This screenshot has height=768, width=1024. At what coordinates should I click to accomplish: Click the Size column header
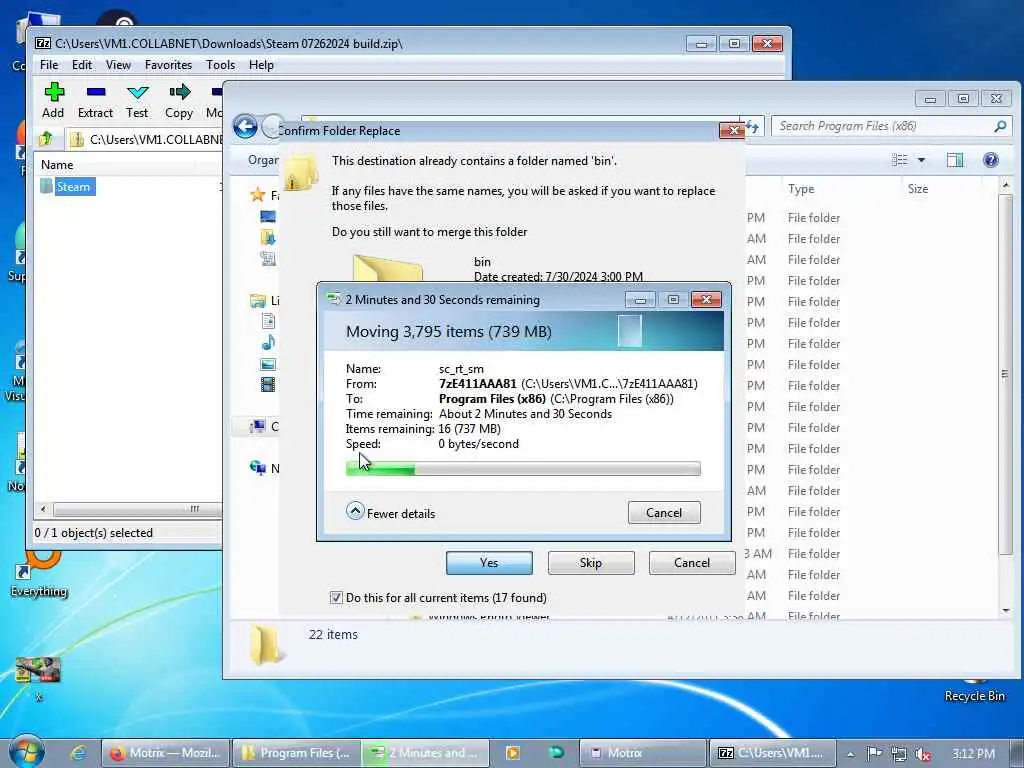tap(918, 189)
